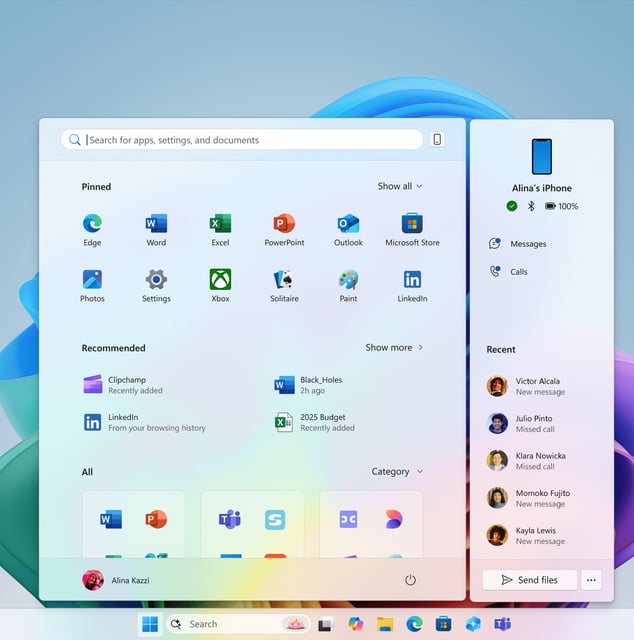This screenshot has width=634, height=640.
Task: Open File Explorer from the taskbar
Action: tap(385, 624)
